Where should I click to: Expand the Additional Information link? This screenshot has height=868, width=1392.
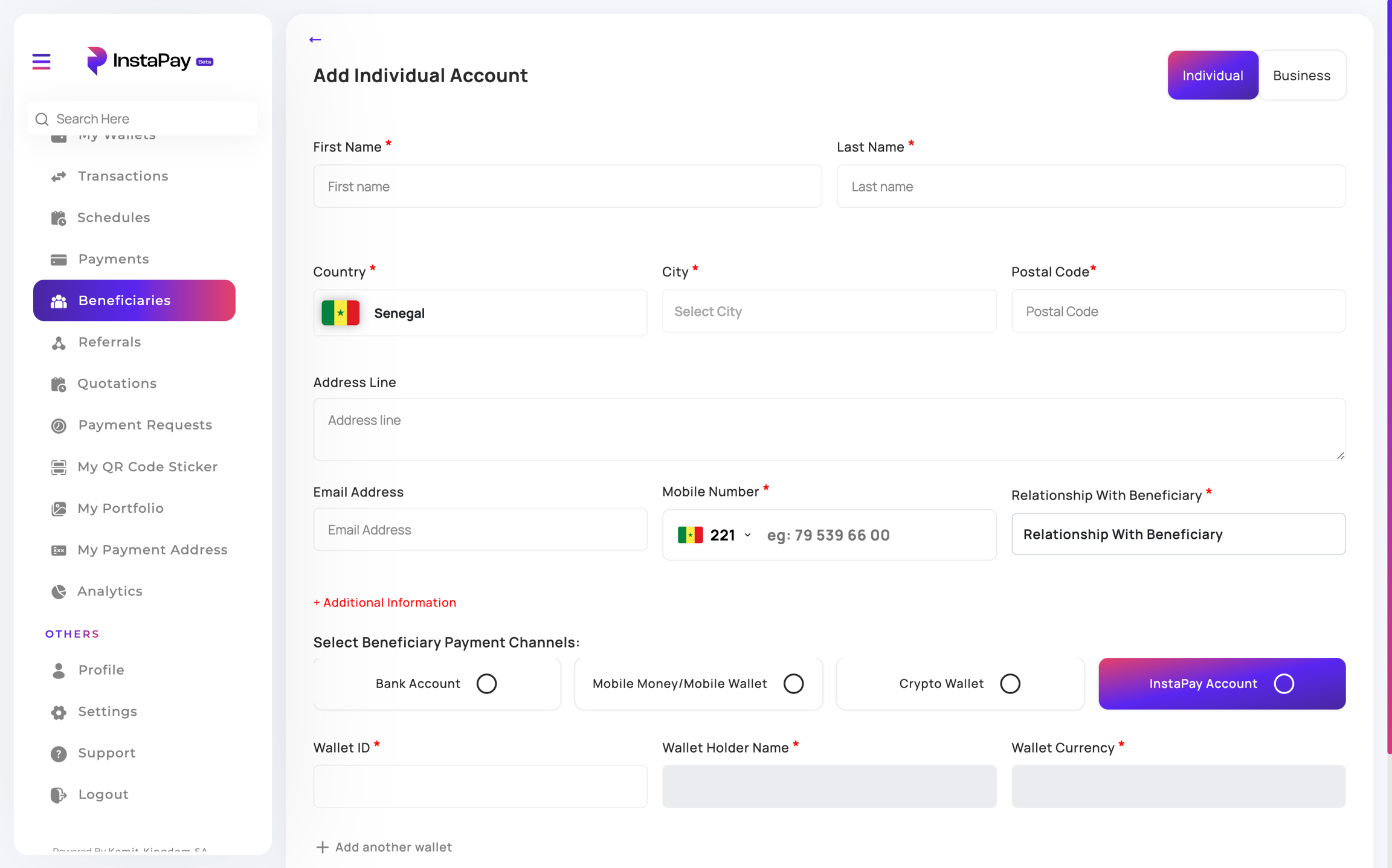385,602
